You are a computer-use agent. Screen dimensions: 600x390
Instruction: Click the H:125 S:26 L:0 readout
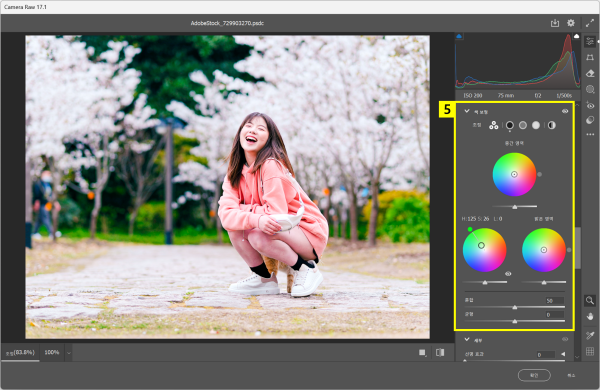(482, 219)
